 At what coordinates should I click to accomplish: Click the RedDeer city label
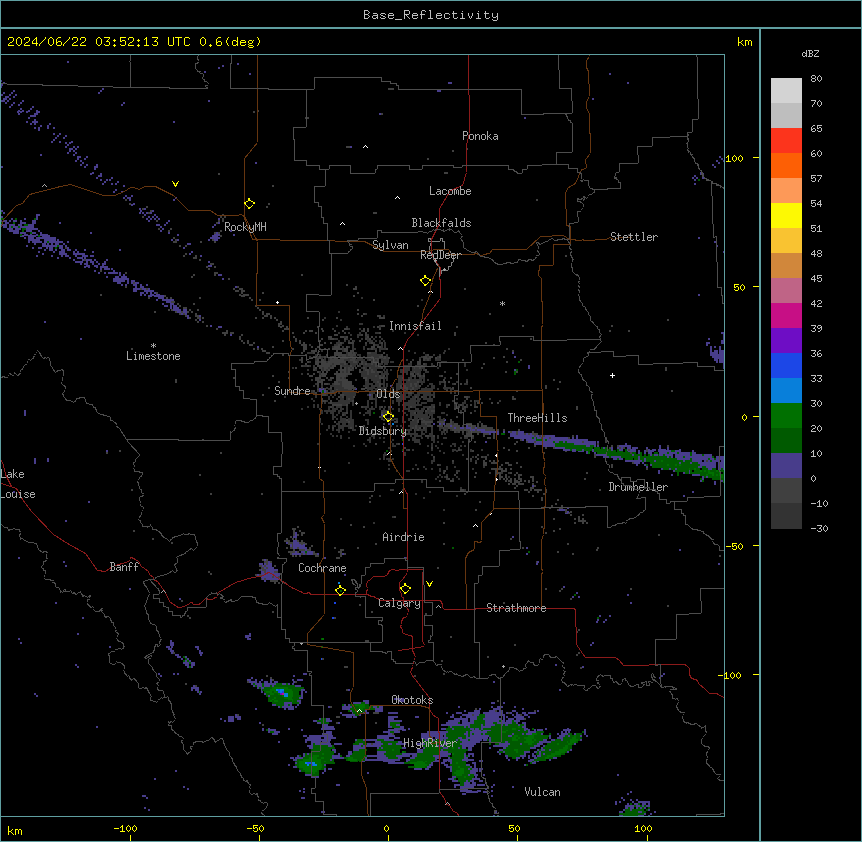[x=440, y=255]
